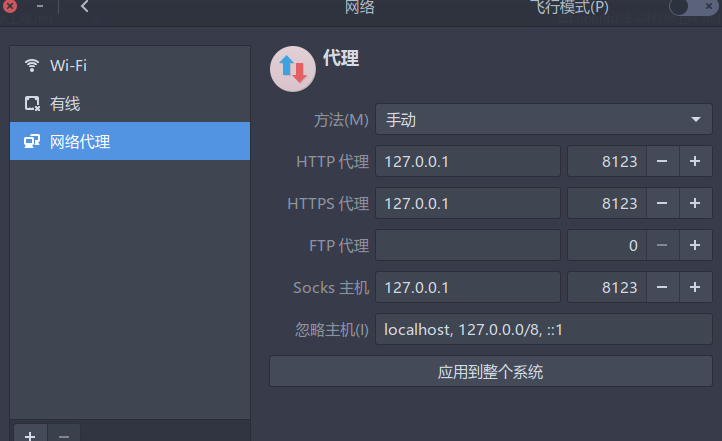Increase the HTTP proxy port
Viewport: 722px width, 441px height.
(695, 161)
